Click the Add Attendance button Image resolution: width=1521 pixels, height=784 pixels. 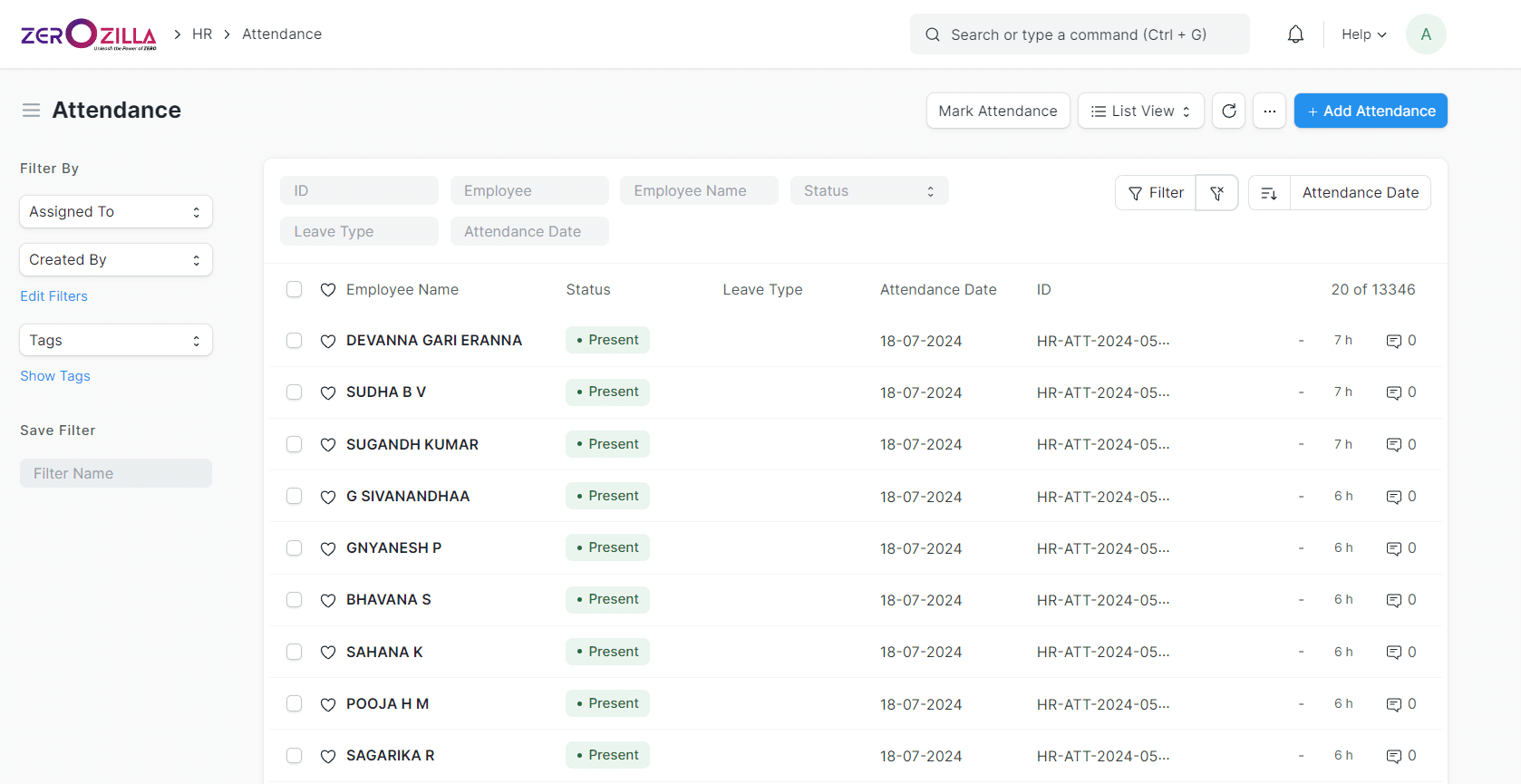tap(1370, 111)
